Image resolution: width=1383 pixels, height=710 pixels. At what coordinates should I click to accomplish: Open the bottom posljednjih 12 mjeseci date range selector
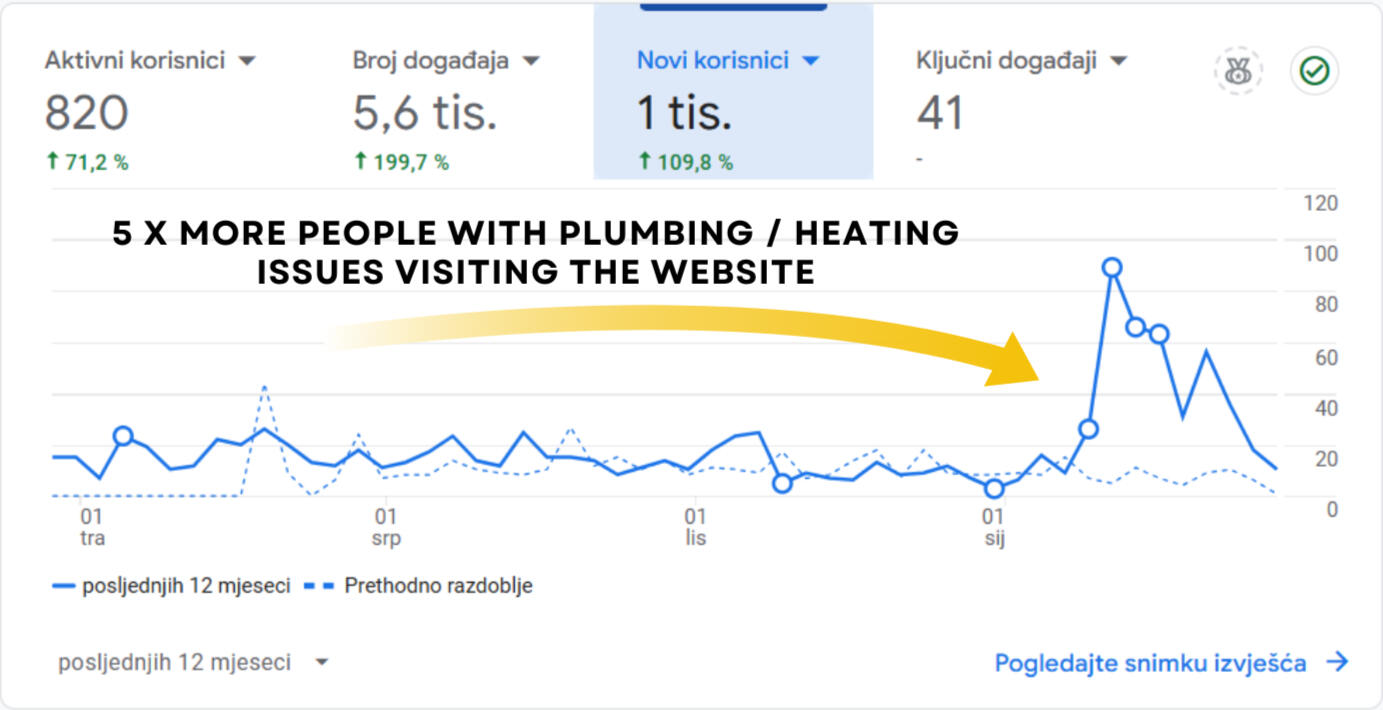(x=193, y=662)
